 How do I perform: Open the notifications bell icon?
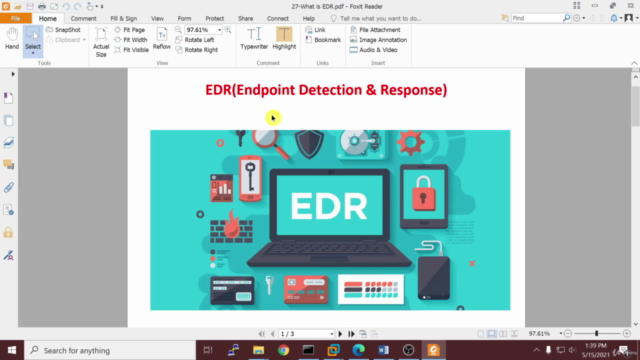614,18
